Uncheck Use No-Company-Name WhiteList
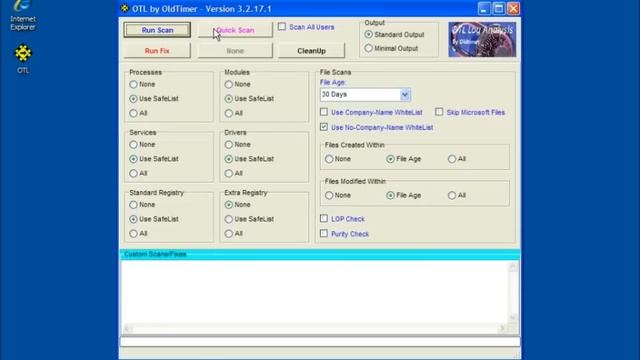This screenshot has height=360, width=640. coord(324,127)
